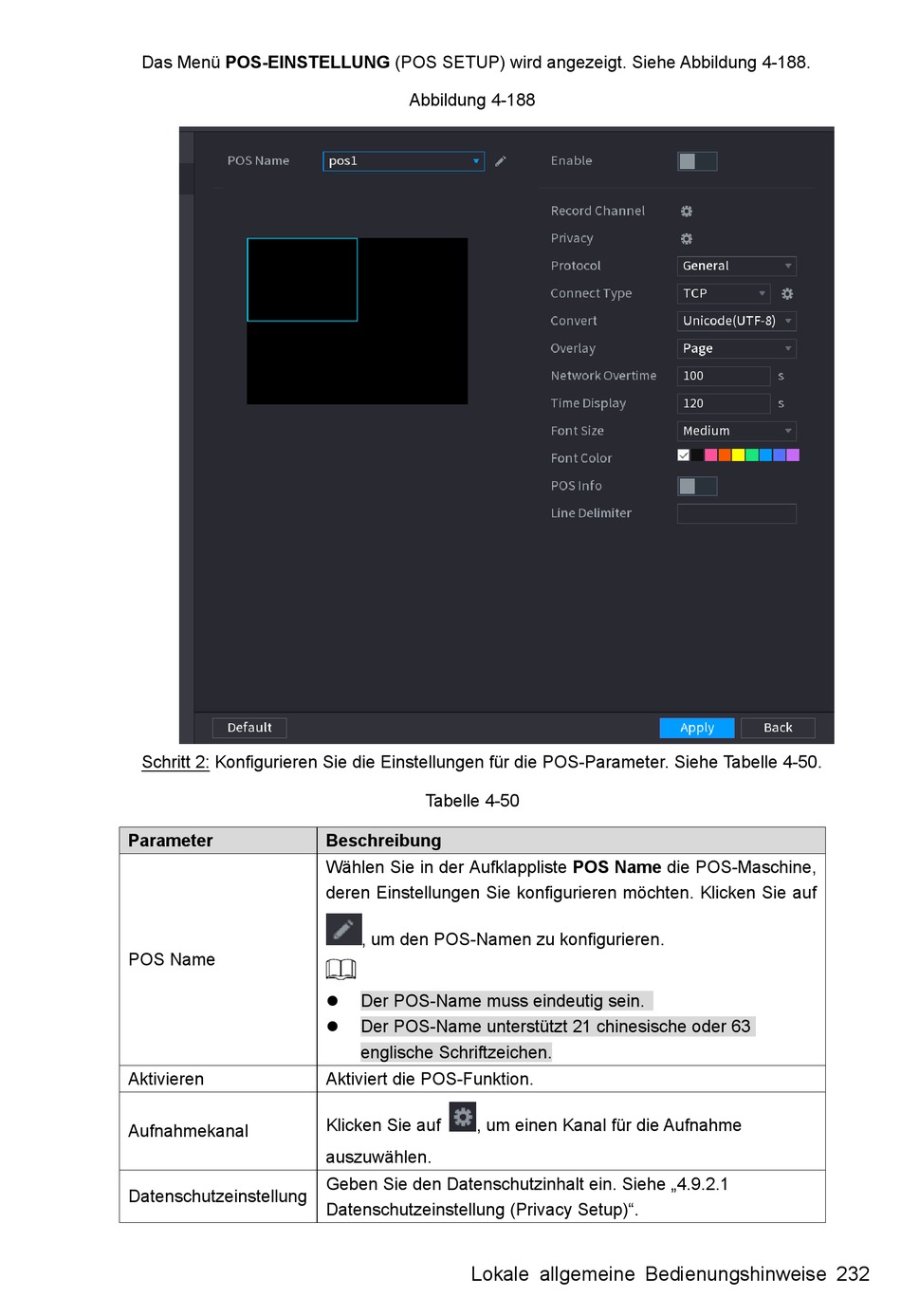Toggle the POS Info switch
The width and height of the screenshot is (901, 1316).
pyautogui.click(x=697, y=486)
